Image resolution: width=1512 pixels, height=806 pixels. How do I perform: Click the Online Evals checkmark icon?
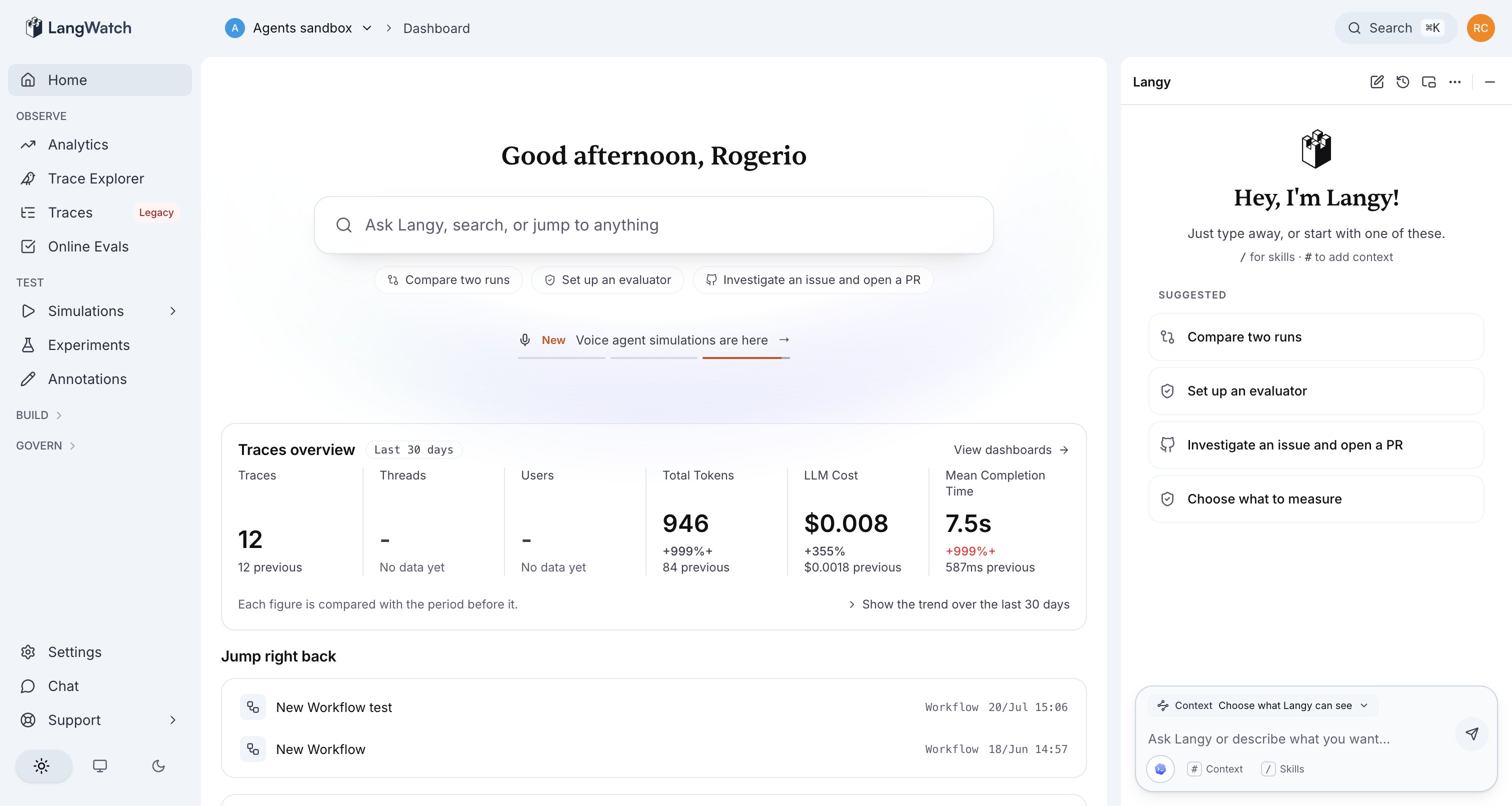(x=28, y=246)
